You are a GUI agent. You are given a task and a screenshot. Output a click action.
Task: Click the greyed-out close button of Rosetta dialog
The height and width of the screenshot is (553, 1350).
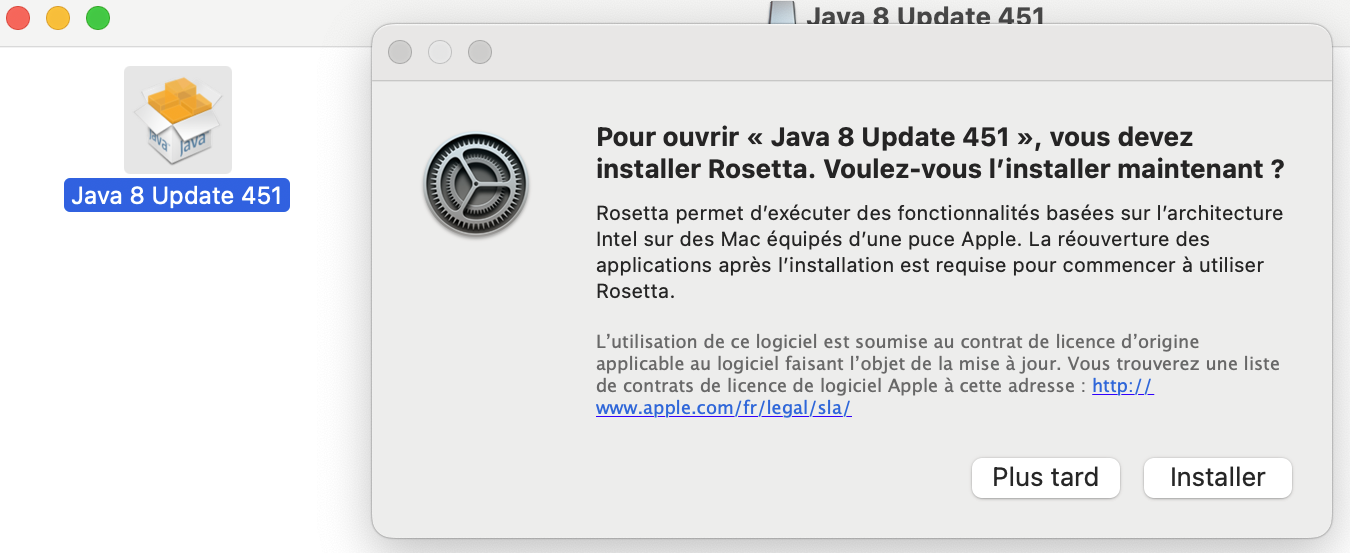coord(400,51)
